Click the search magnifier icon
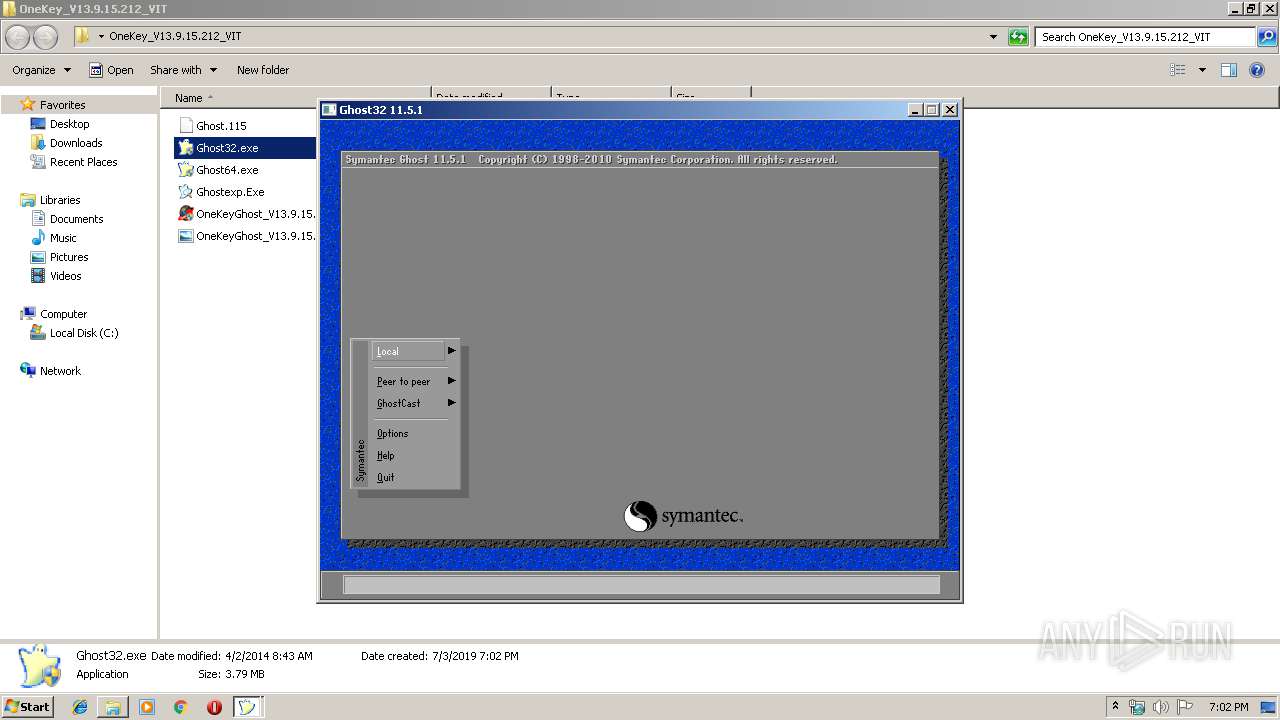This screenshot has width=1280, height=720. pos(1267,37)
